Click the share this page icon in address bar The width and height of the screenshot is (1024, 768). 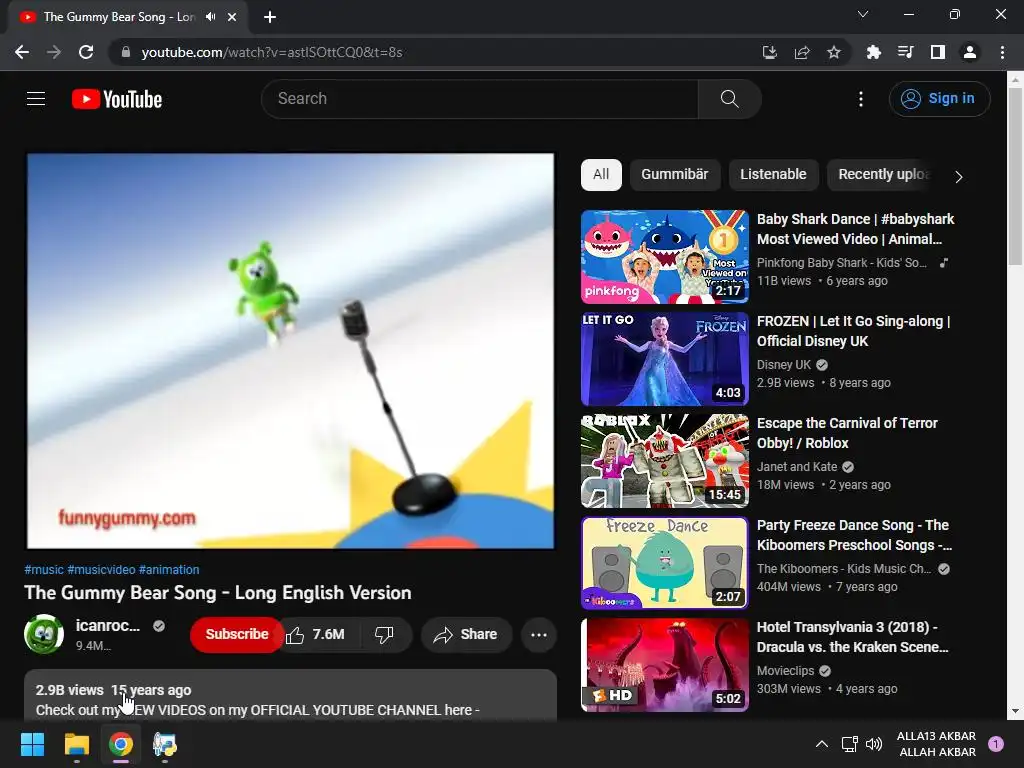pos(802,52)
